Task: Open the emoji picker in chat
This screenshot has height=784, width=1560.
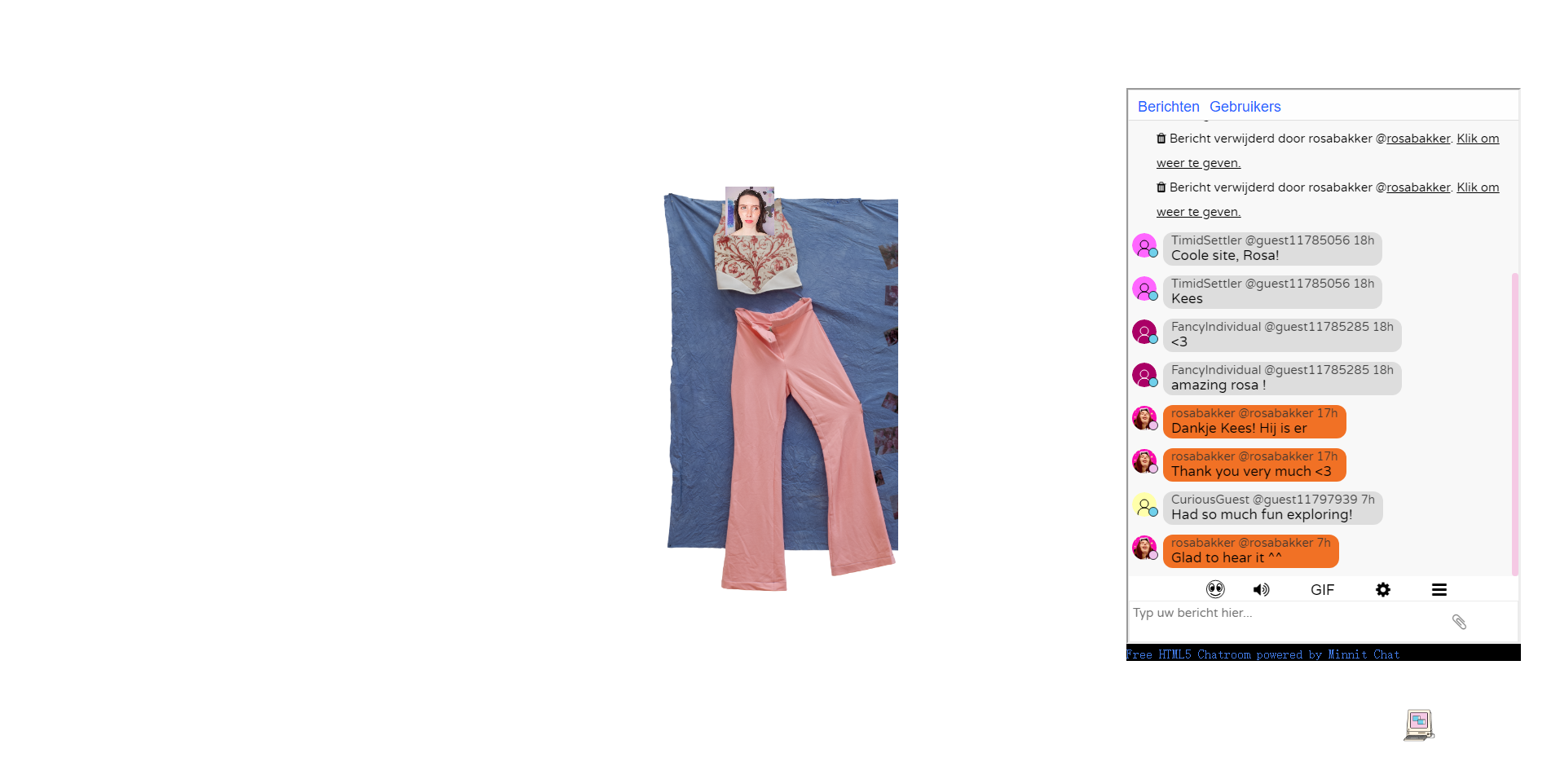Action: point(1215,589)
